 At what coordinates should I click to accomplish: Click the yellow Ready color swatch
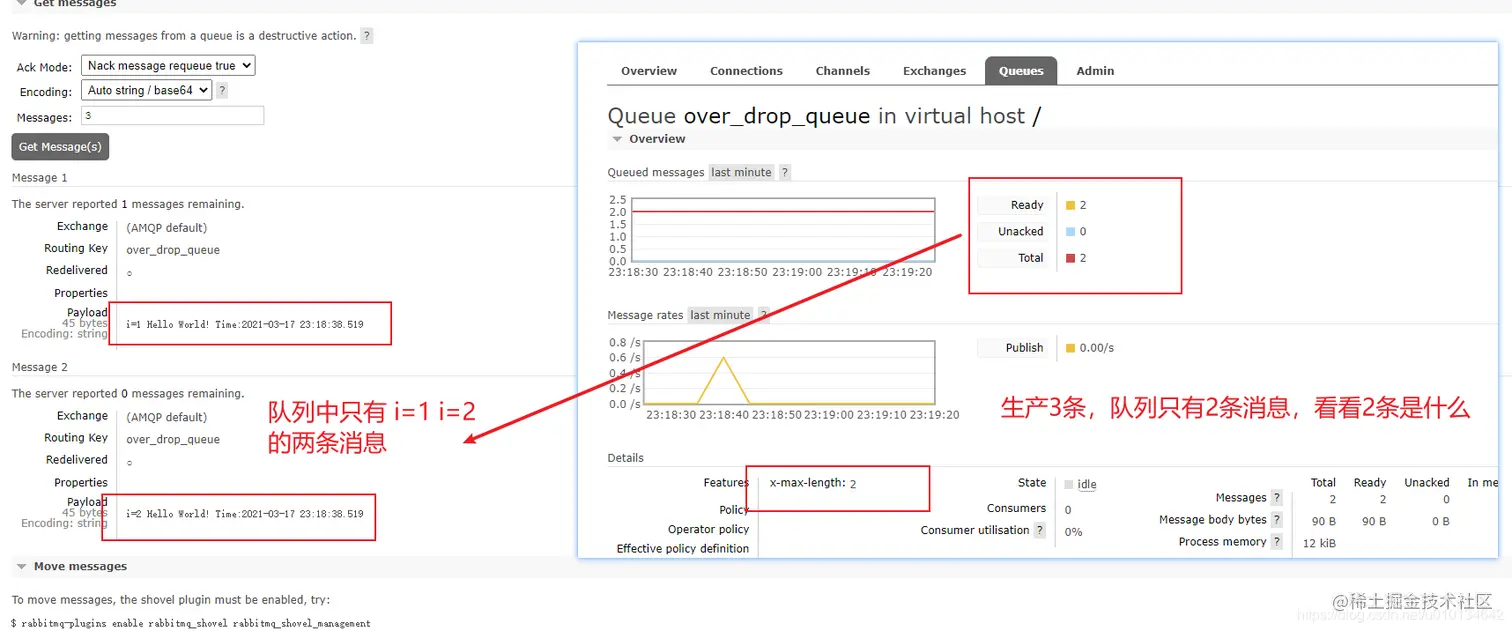tap(1070, 205)
